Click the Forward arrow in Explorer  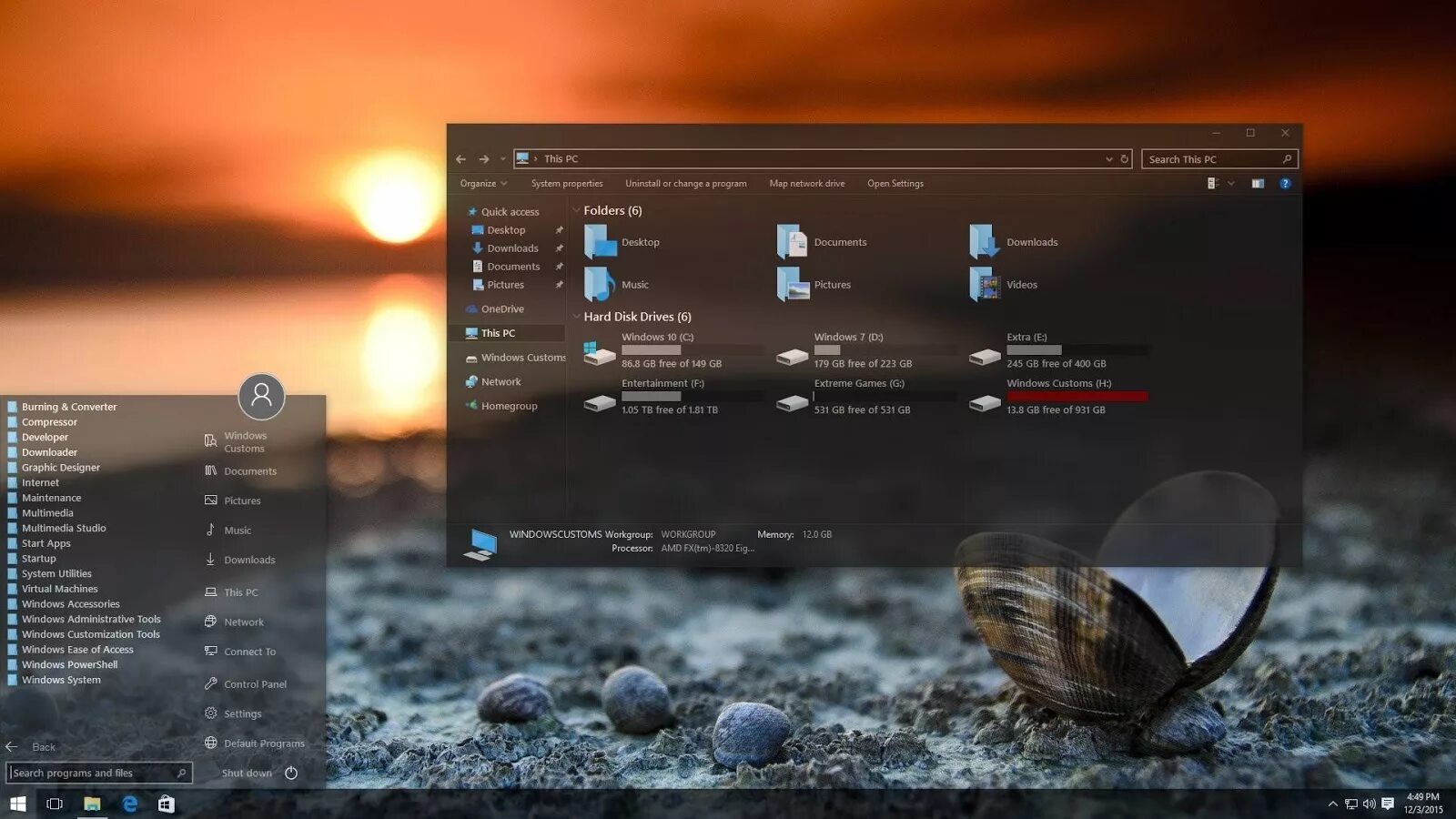[x=484, y=159]
